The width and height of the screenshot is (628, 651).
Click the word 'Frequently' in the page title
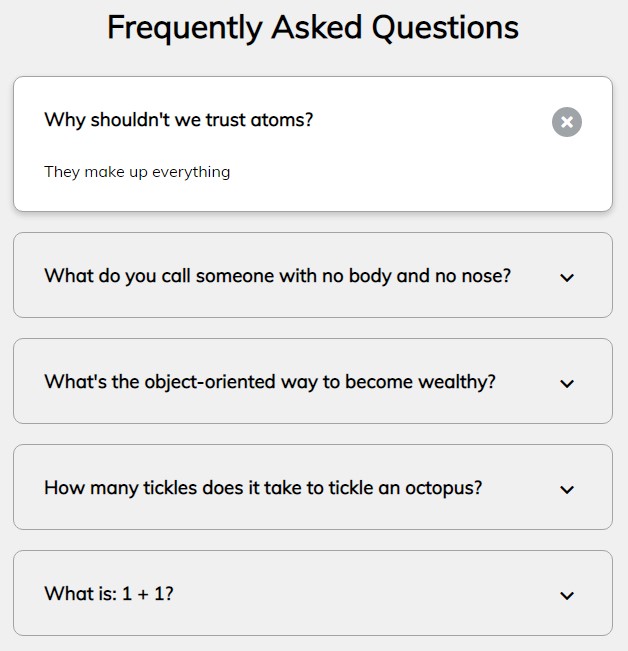[x=185, y=29]
